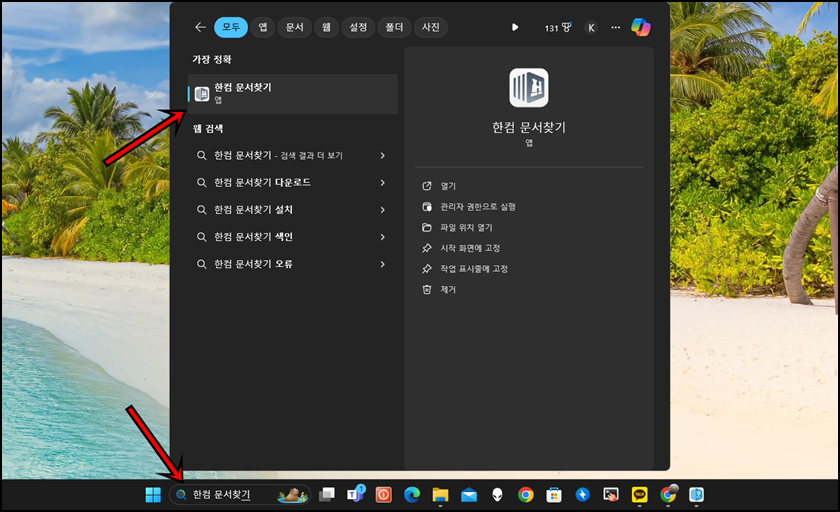Screen dimensions: 840x512
Task: Pin app via 시작 화면에 고정
Action: [x=461, y=248]
